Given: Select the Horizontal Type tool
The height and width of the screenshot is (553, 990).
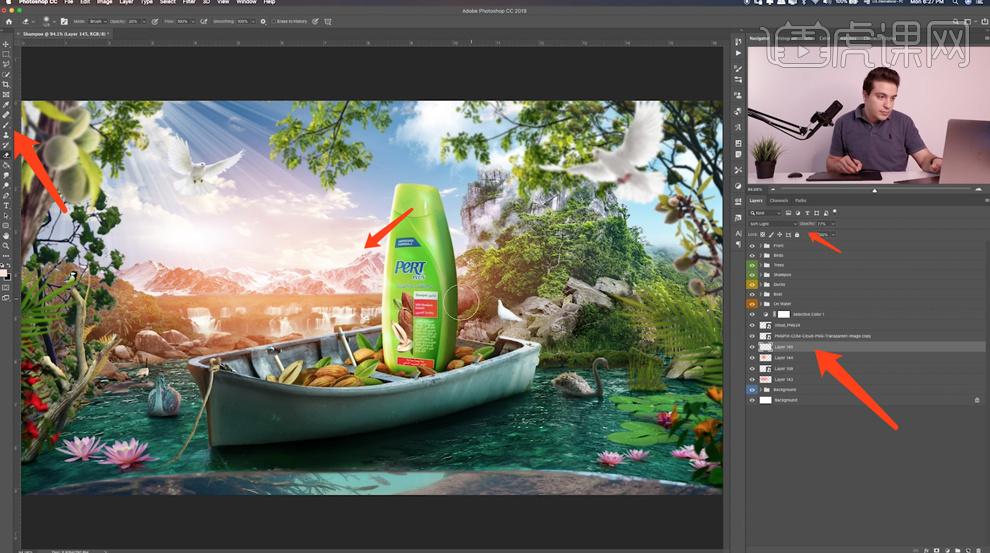Looking at the screenshot, I should click(x=6, y=206).
